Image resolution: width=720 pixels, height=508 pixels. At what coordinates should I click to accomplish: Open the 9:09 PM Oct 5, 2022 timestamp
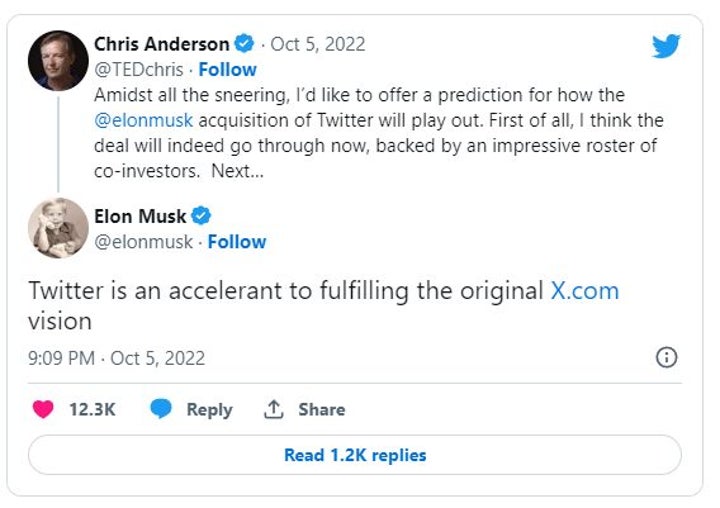[x=116, y=357]
